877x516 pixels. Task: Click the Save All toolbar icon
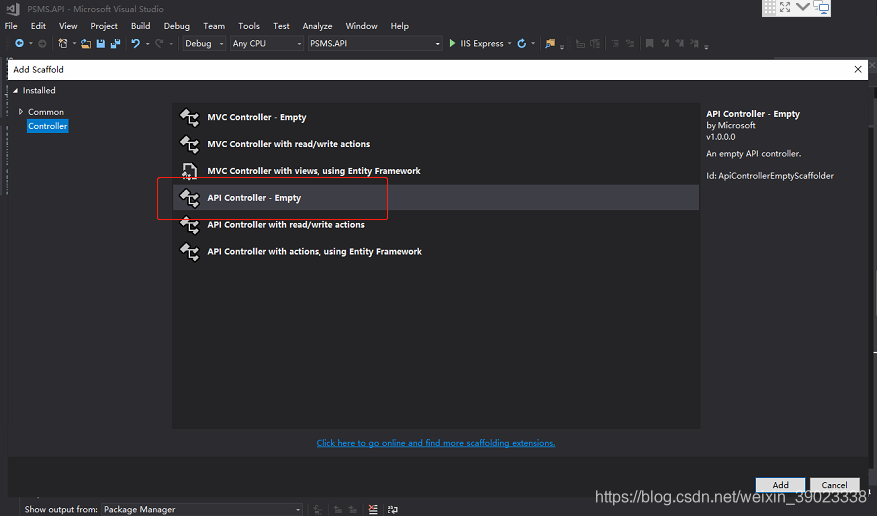click(x=116, y=44)
